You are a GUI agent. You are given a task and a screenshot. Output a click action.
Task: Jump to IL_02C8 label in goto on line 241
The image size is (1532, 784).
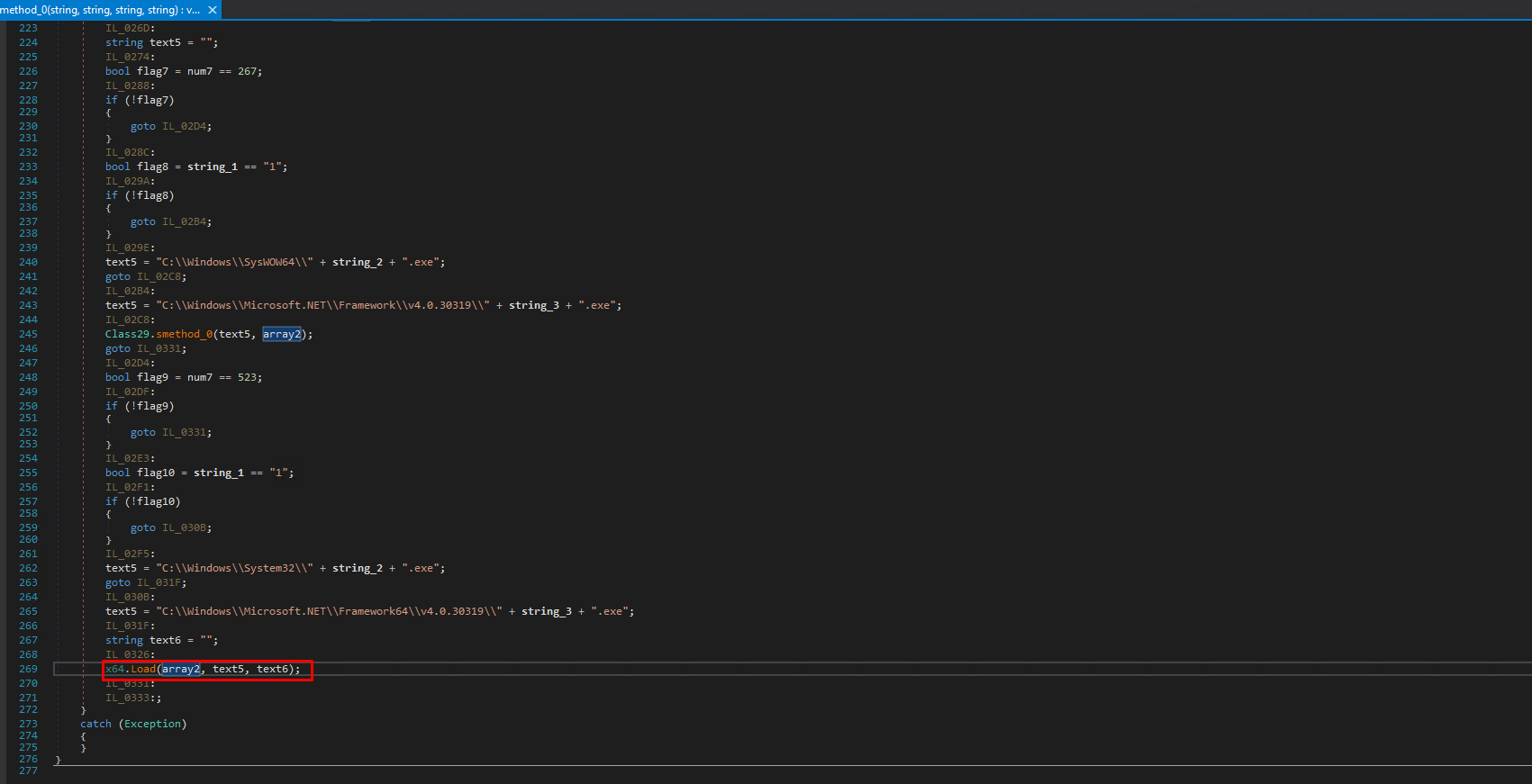coord(159,276)
